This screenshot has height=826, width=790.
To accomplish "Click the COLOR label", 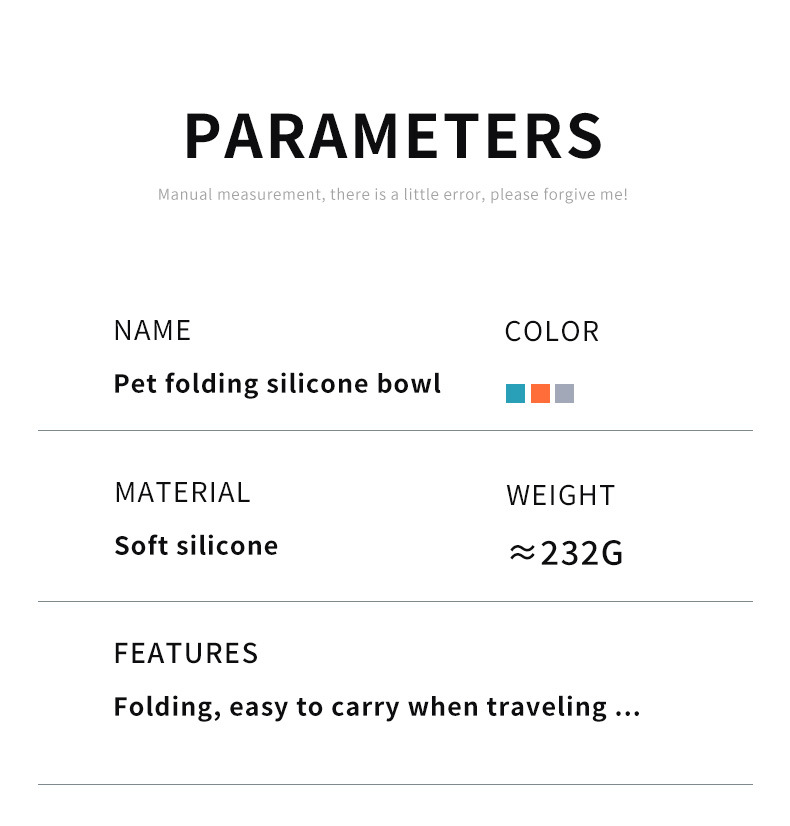I will click(x=551, y=332).
